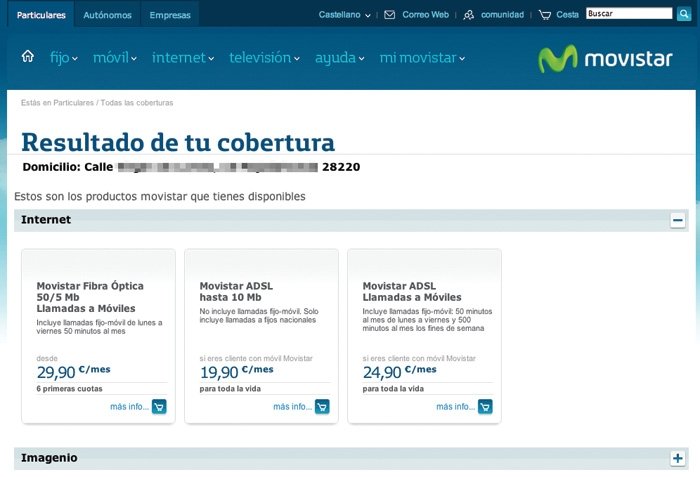This screenshot has height=477, width=700.
Task: Click the 24,90 €/mes price
Action: coord(400,371)
